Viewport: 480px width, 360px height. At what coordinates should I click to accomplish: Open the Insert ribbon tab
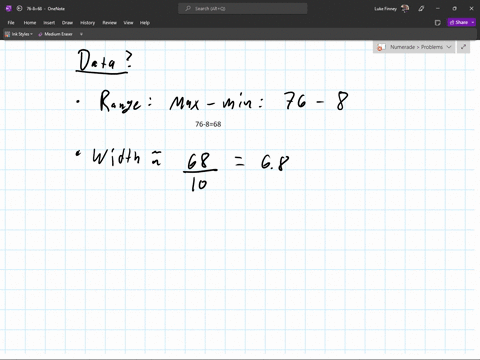49,23
